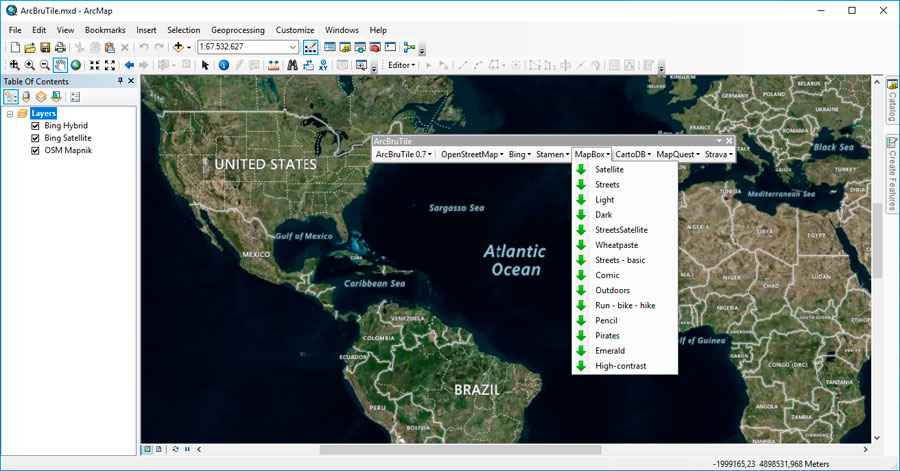Open the Create Features side tab
Viewport: 900px width, 471px height.
pos(892,174)
